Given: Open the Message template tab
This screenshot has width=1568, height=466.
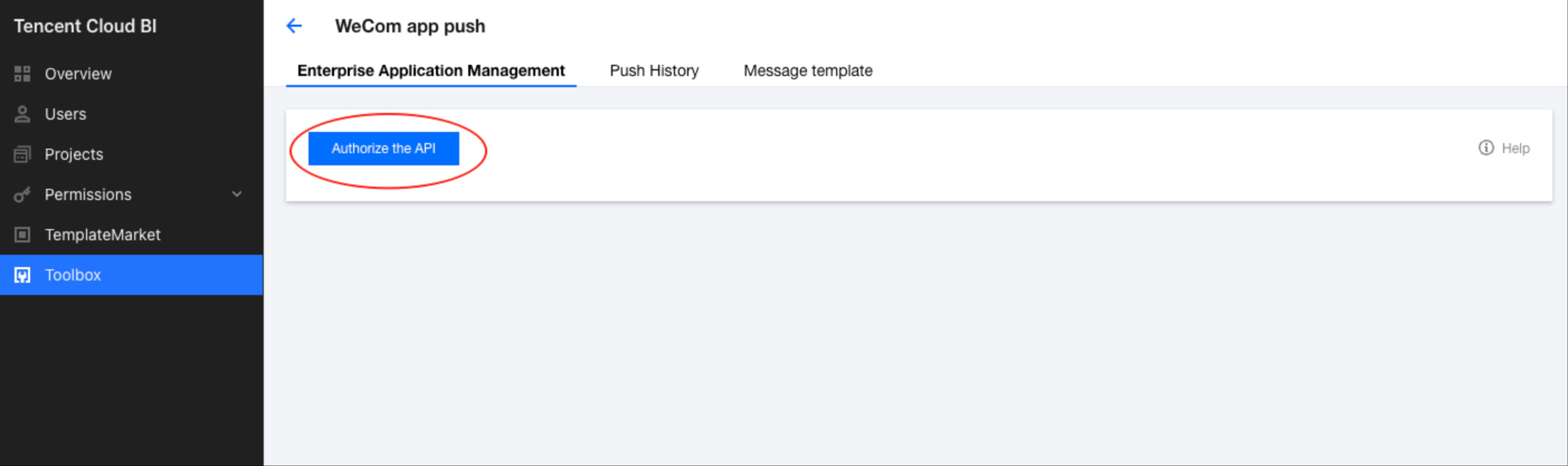Looking at the screenshot, I should point(807,70).
